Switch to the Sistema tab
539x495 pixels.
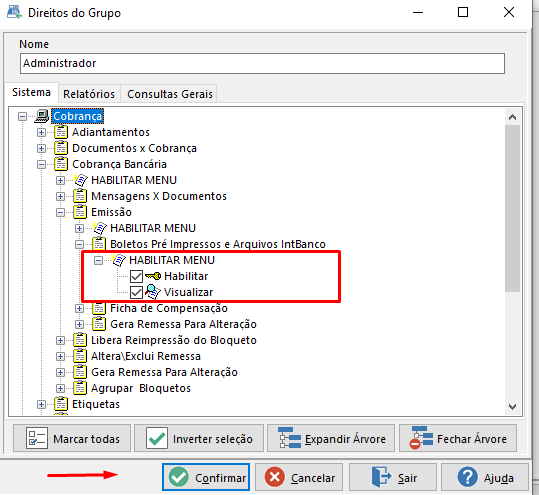click(31, 92)
